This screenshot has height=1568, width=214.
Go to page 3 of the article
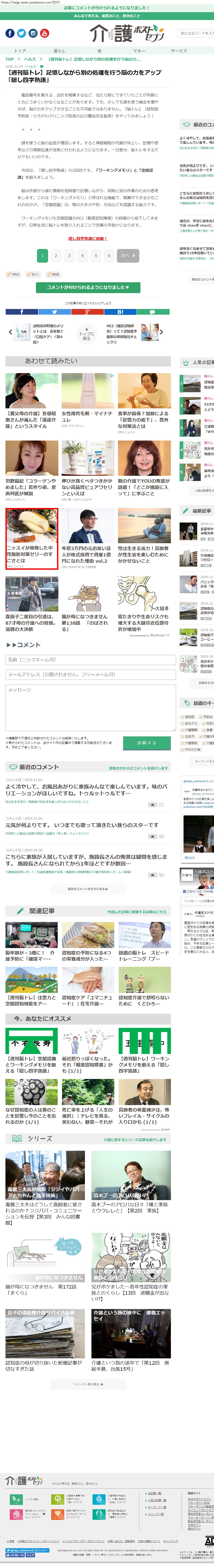69,256
